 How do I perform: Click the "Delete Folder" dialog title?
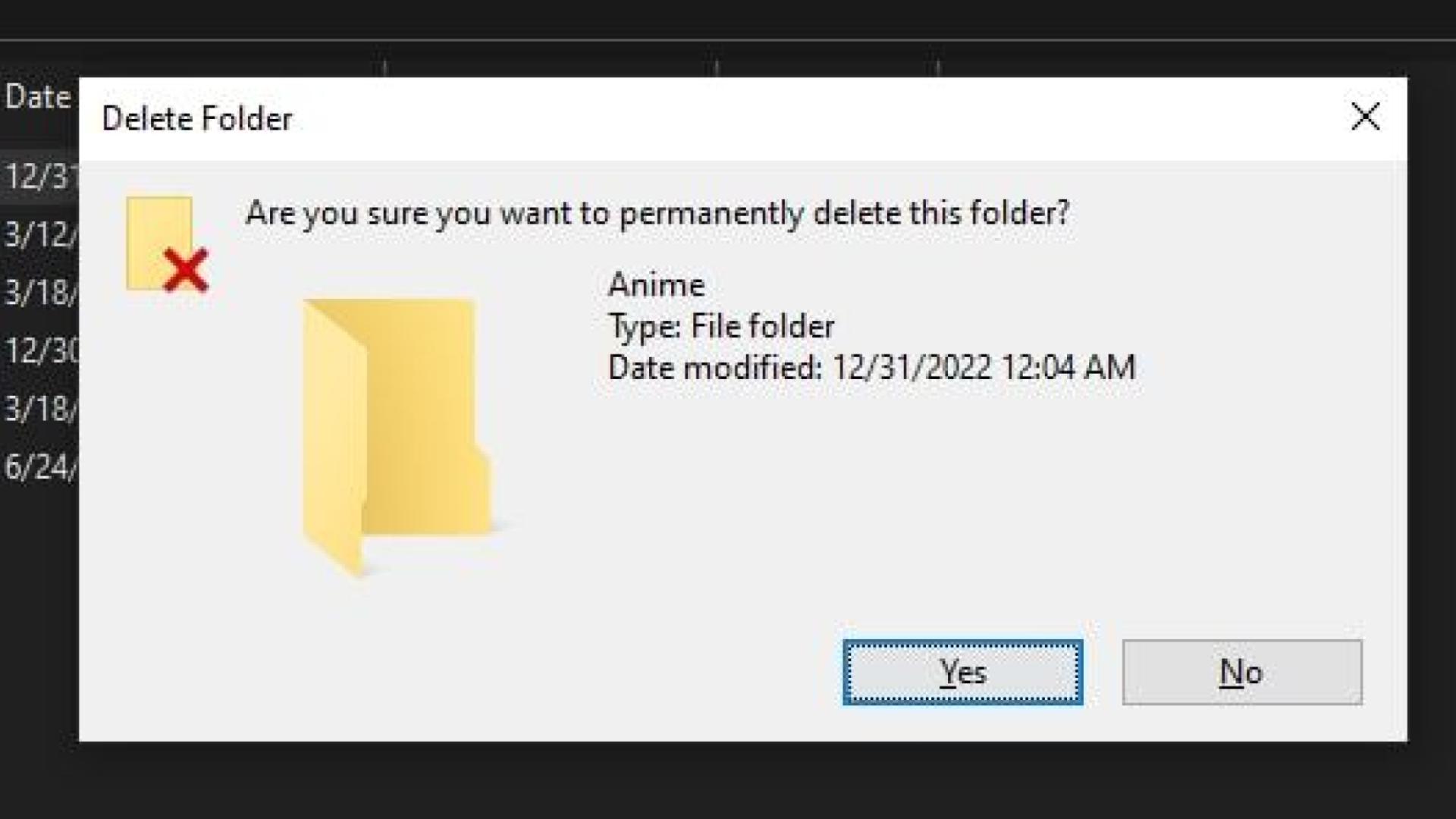[x=197, y=119]
